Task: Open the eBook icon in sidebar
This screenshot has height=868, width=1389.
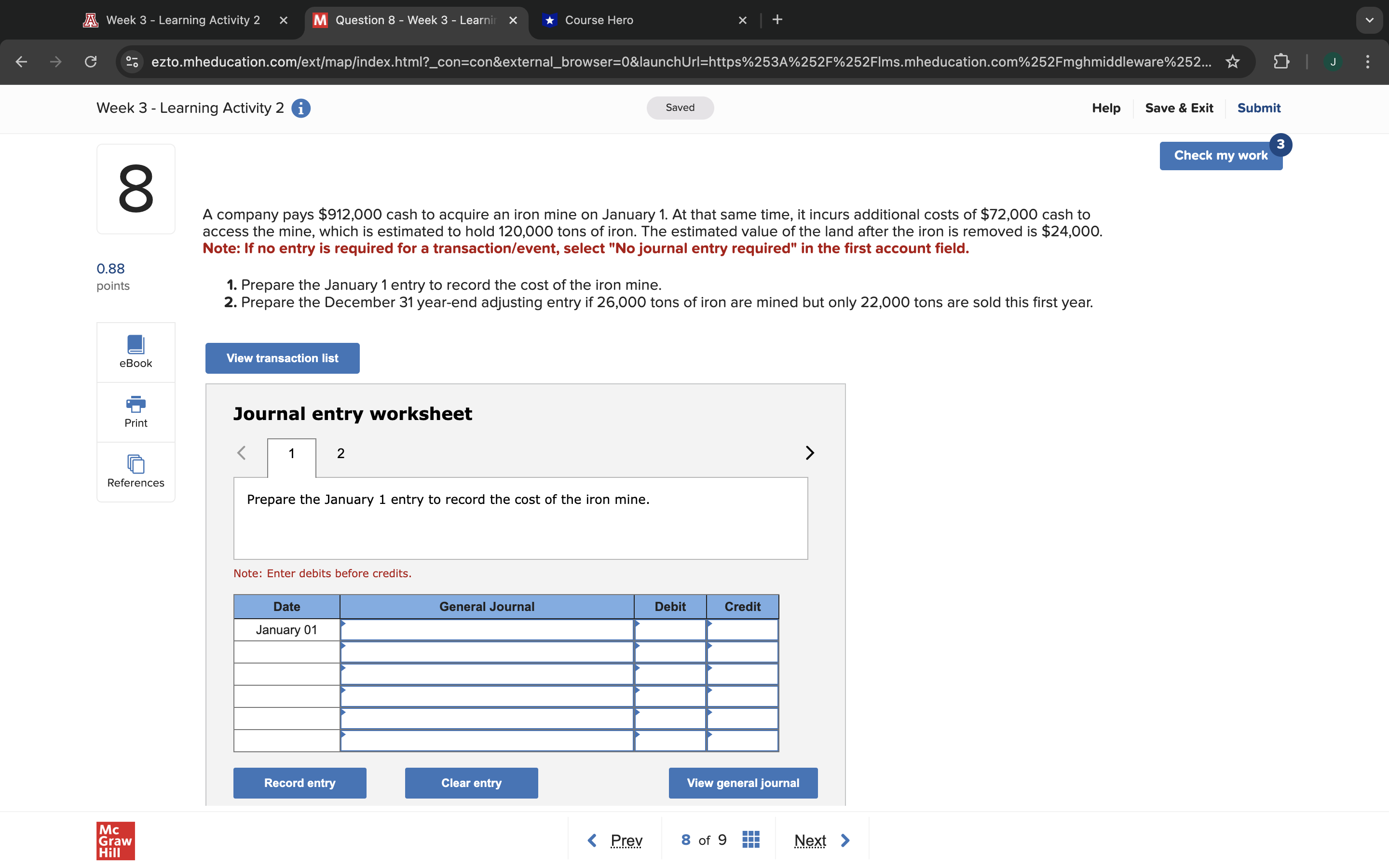Action: pyautogui.click(x=136, y=352)
